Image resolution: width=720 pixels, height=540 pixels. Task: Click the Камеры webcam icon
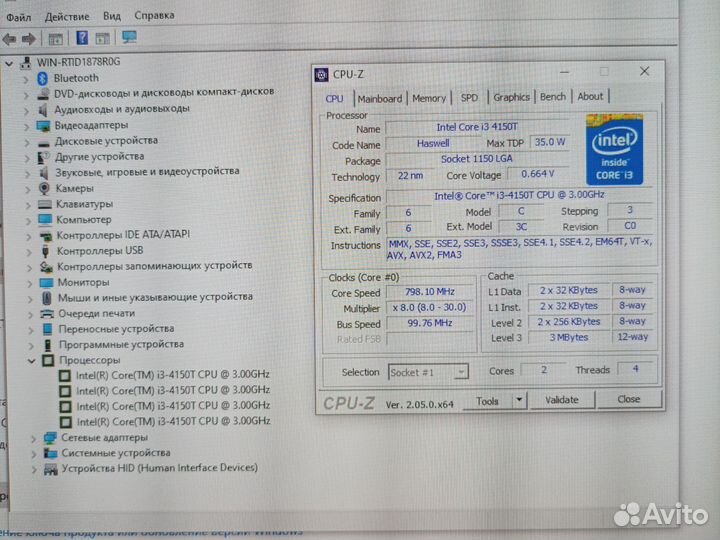coord(44,189)
